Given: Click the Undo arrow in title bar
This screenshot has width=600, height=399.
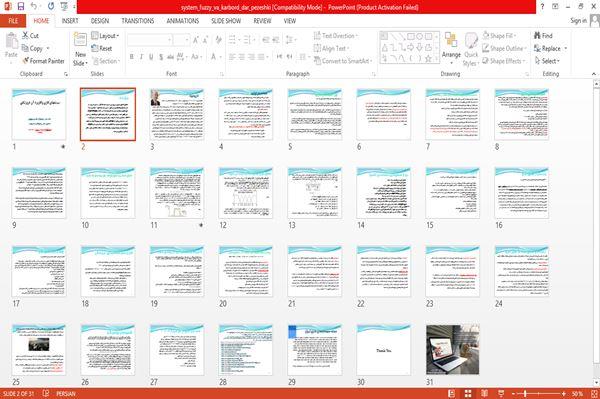Looking at the screenshot, I should pos(34,6).
